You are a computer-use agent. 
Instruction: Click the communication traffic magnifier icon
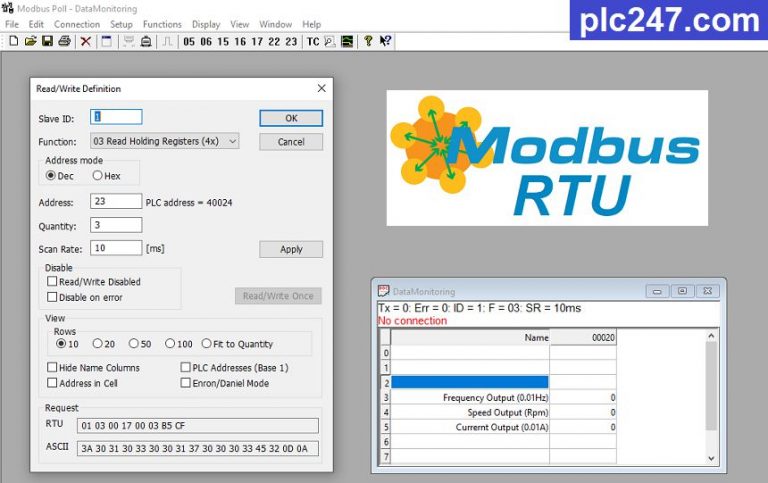coord(330,42)
